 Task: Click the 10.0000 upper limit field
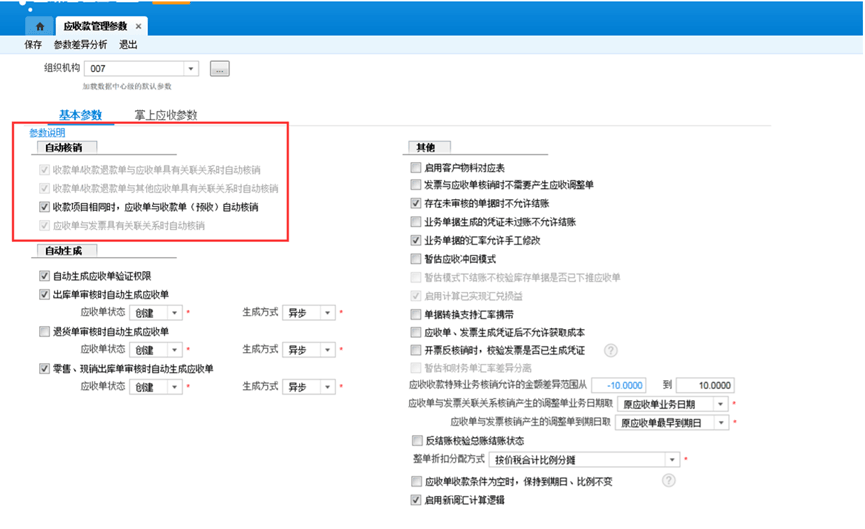click(705, 385)
